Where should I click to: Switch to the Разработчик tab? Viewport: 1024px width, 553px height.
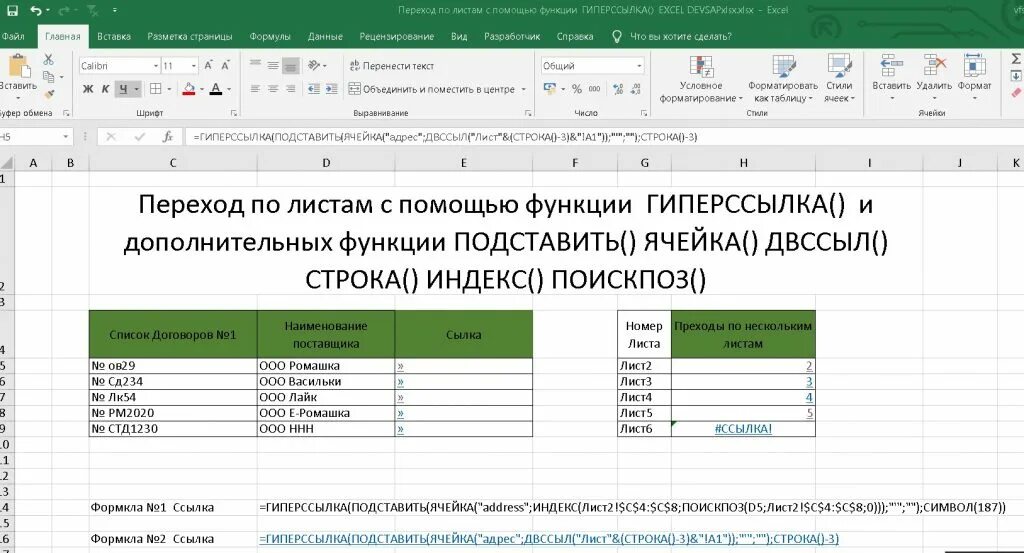[512, 37]
